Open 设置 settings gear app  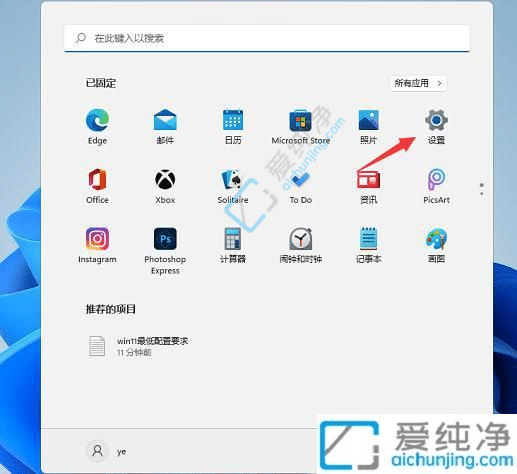coord(436,127)
